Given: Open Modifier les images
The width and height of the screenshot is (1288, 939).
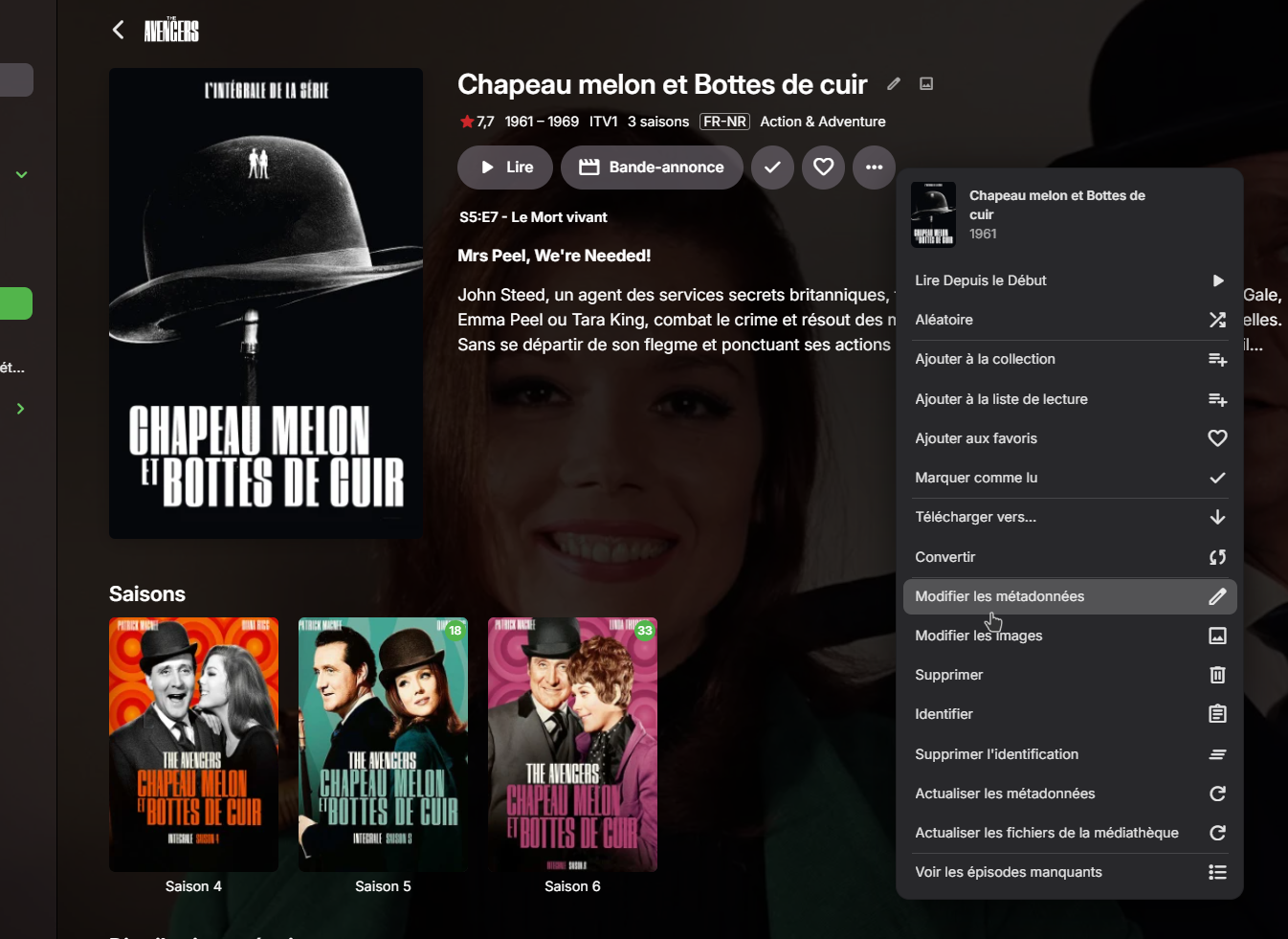Looking at the screenshot, I should coord(1070,636).
